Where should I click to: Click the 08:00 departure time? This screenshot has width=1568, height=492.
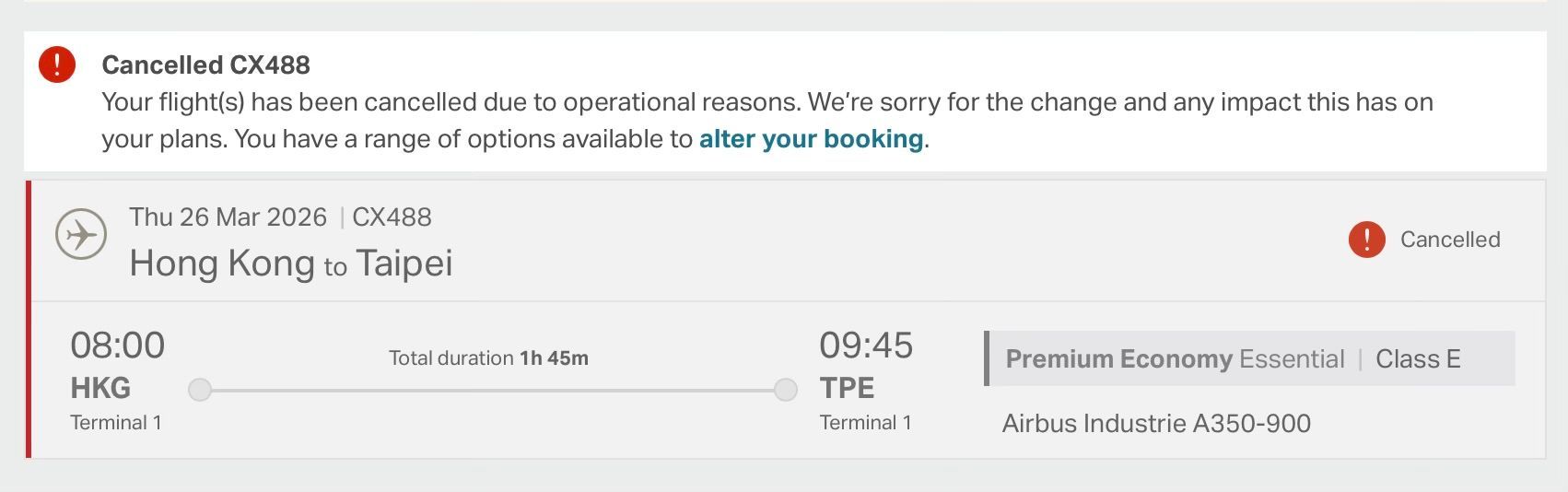(118, 346)
